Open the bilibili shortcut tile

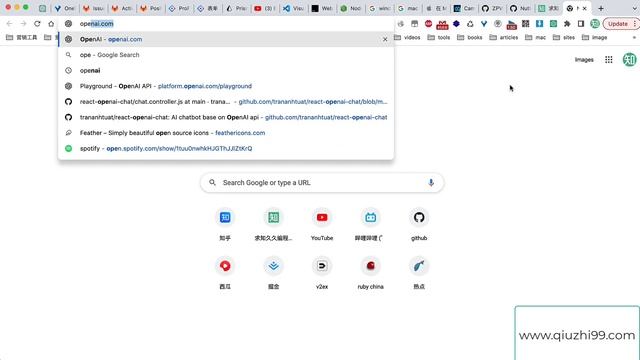[370, 224]
